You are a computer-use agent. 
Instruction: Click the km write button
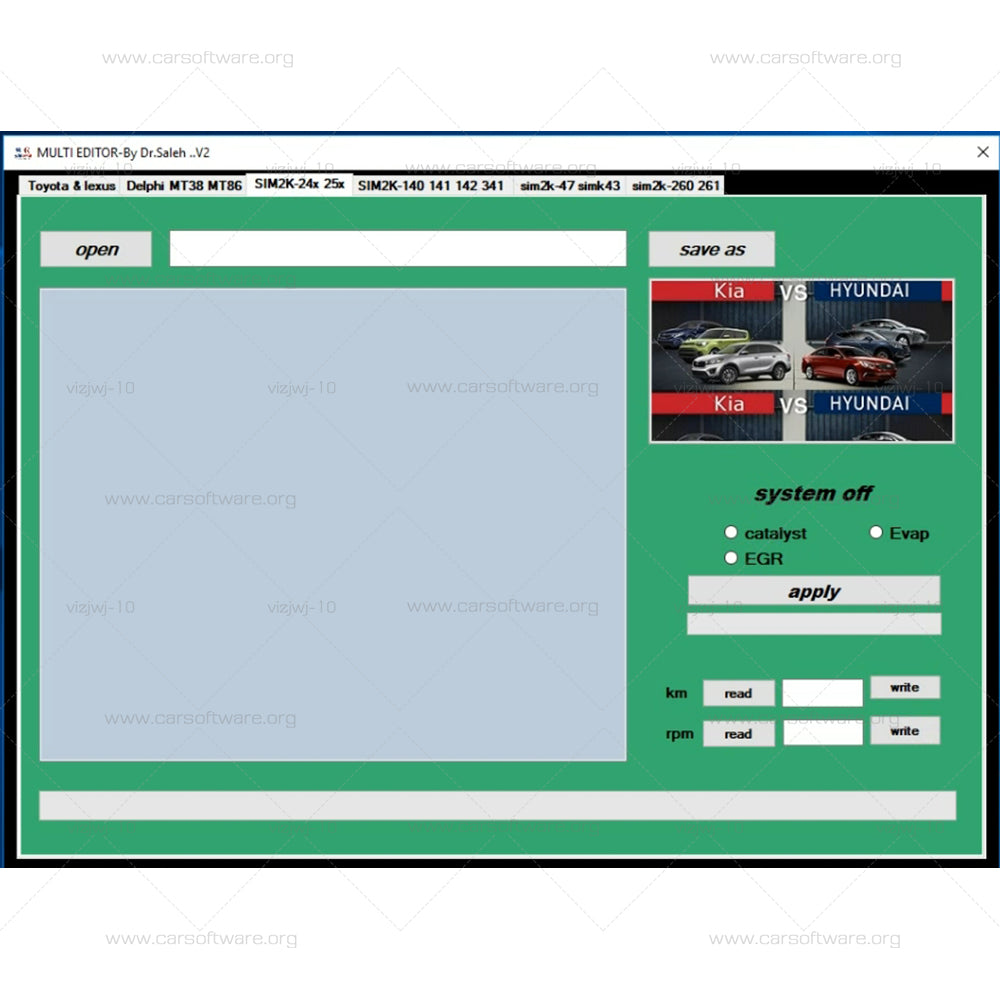[905, 688]
